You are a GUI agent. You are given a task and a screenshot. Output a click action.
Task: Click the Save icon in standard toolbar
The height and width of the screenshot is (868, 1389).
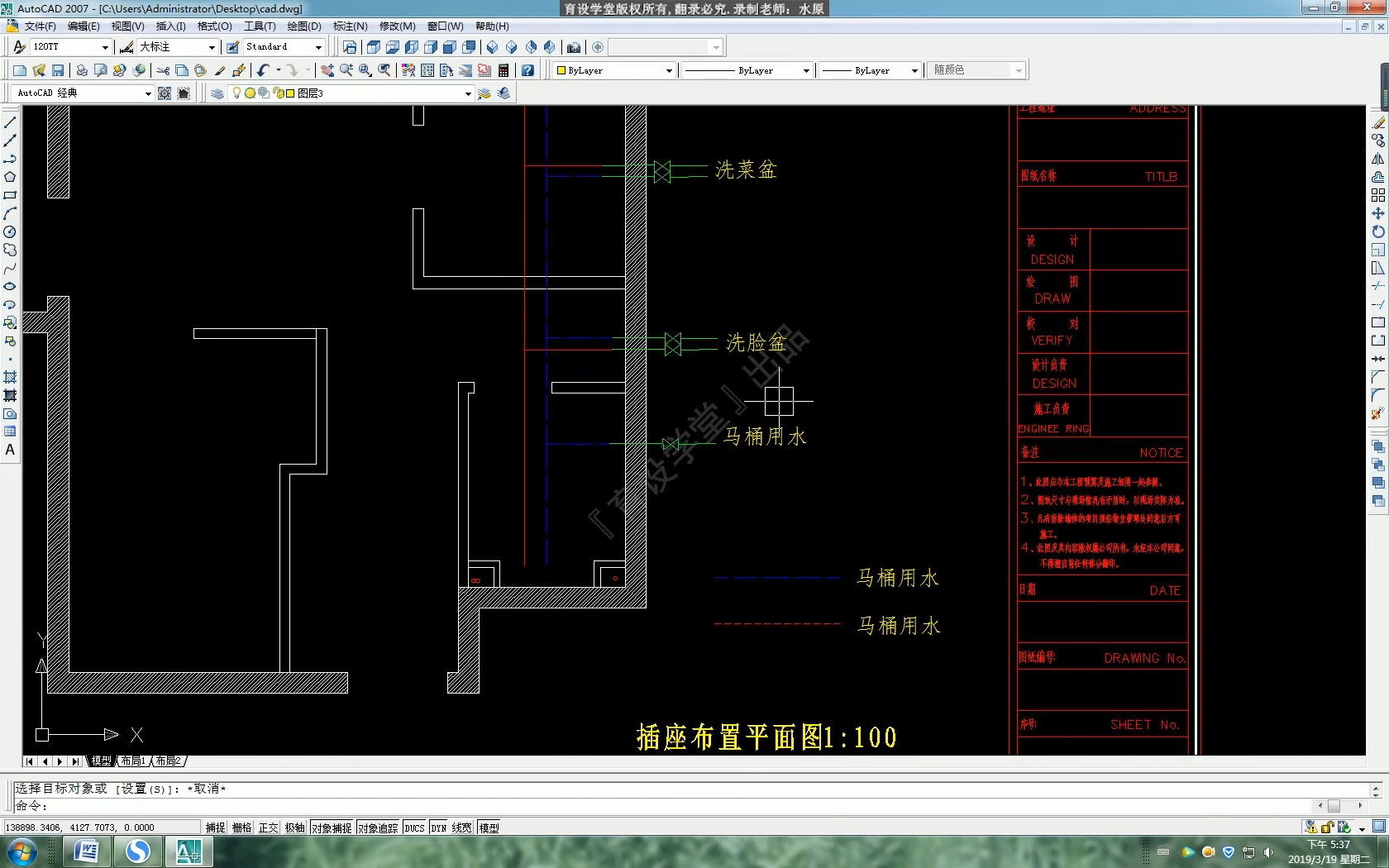pyautogui.click(x=58, y=70)
